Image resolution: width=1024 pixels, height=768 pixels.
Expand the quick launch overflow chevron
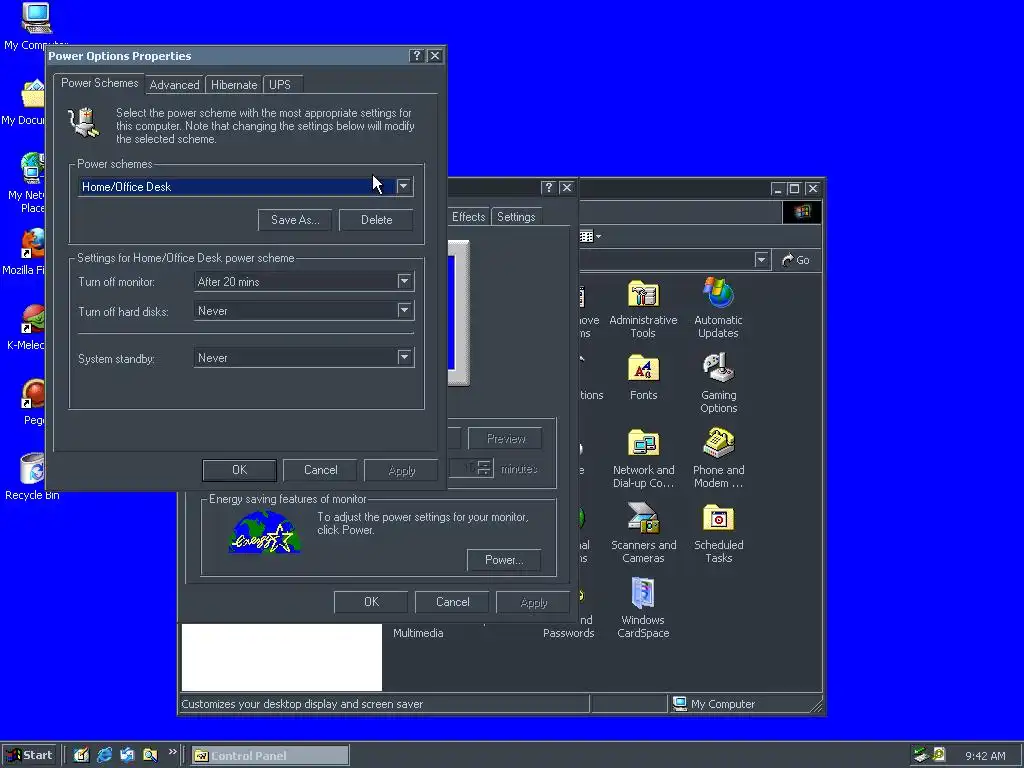[x=172, y=752]
